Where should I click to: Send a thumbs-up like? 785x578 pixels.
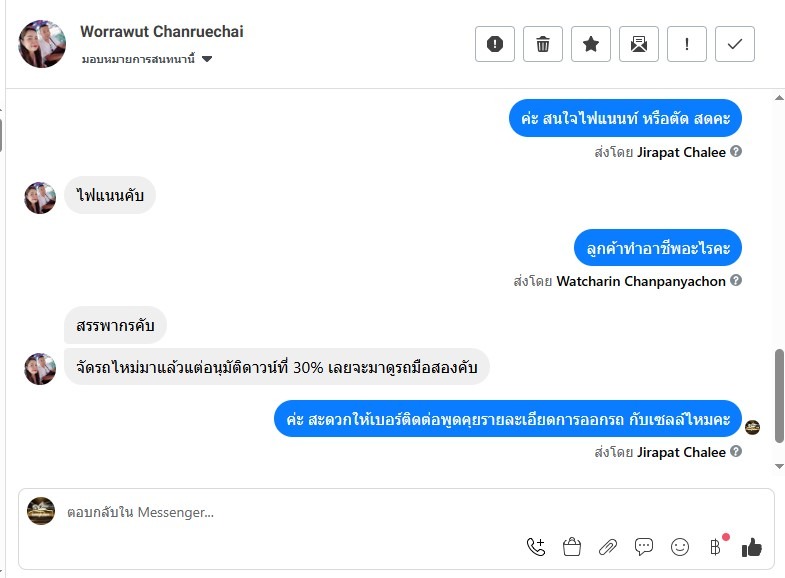click(x=752, y=546)
